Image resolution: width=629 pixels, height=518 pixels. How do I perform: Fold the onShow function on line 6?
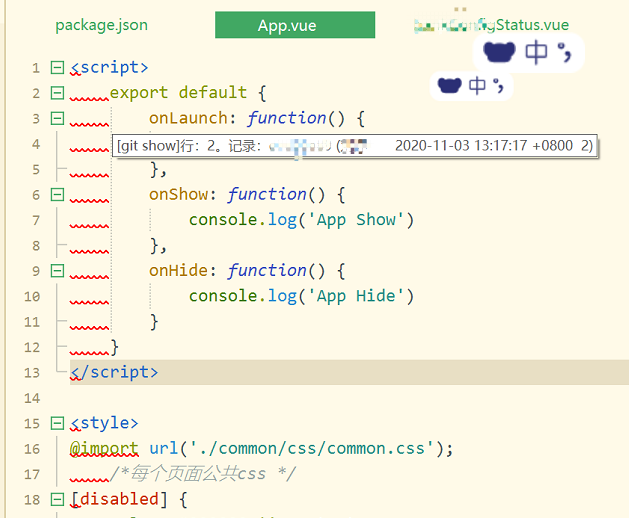click(x=57, y=195)
